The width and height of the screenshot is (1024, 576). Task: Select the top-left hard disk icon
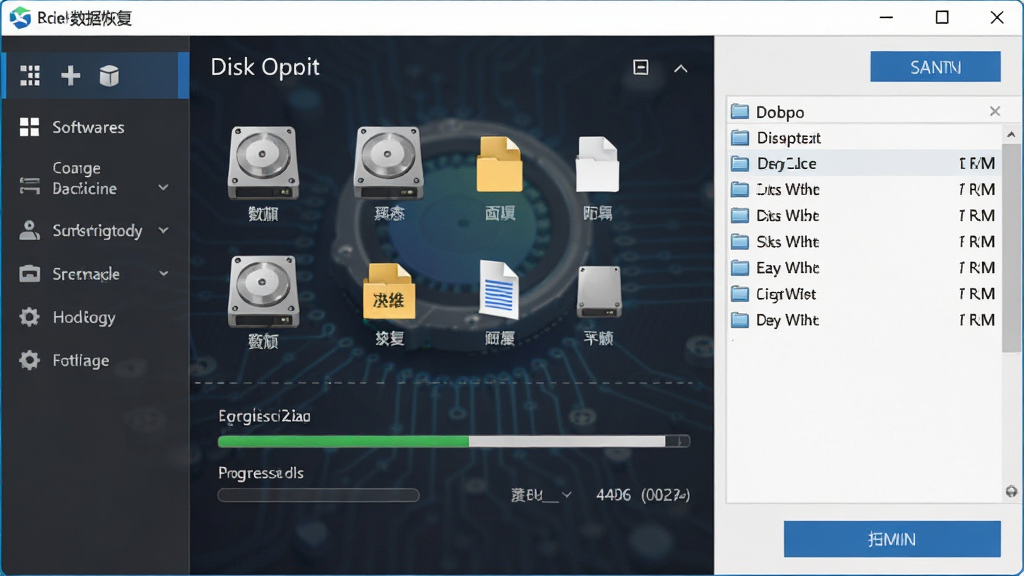(263, 163)
